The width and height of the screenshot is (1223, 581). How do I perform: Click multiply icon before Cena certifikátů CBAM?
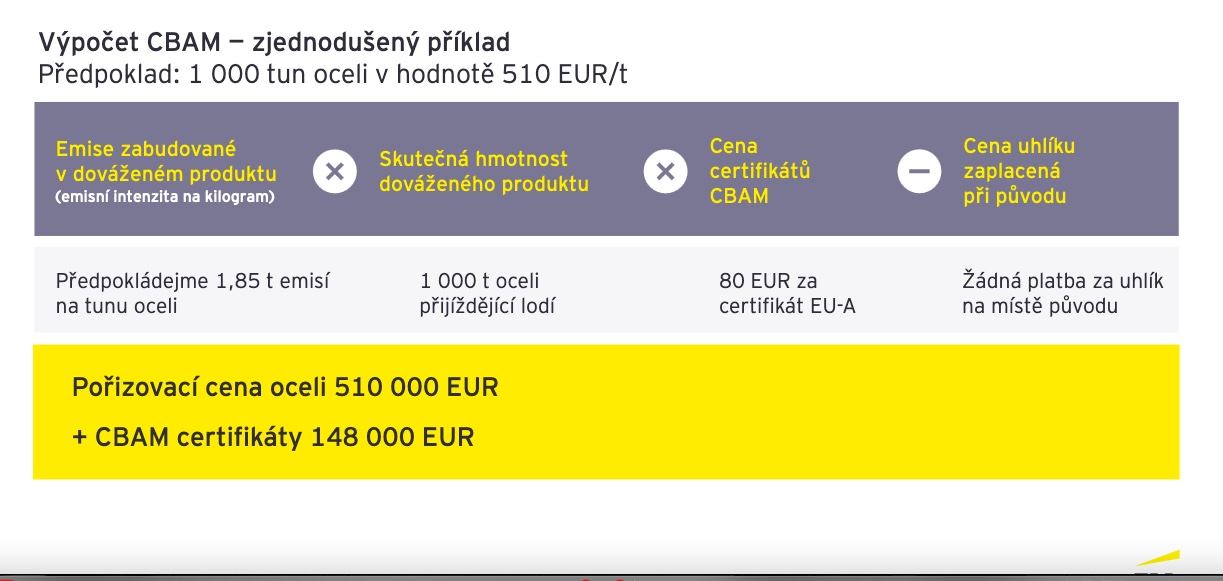[665, 171]
